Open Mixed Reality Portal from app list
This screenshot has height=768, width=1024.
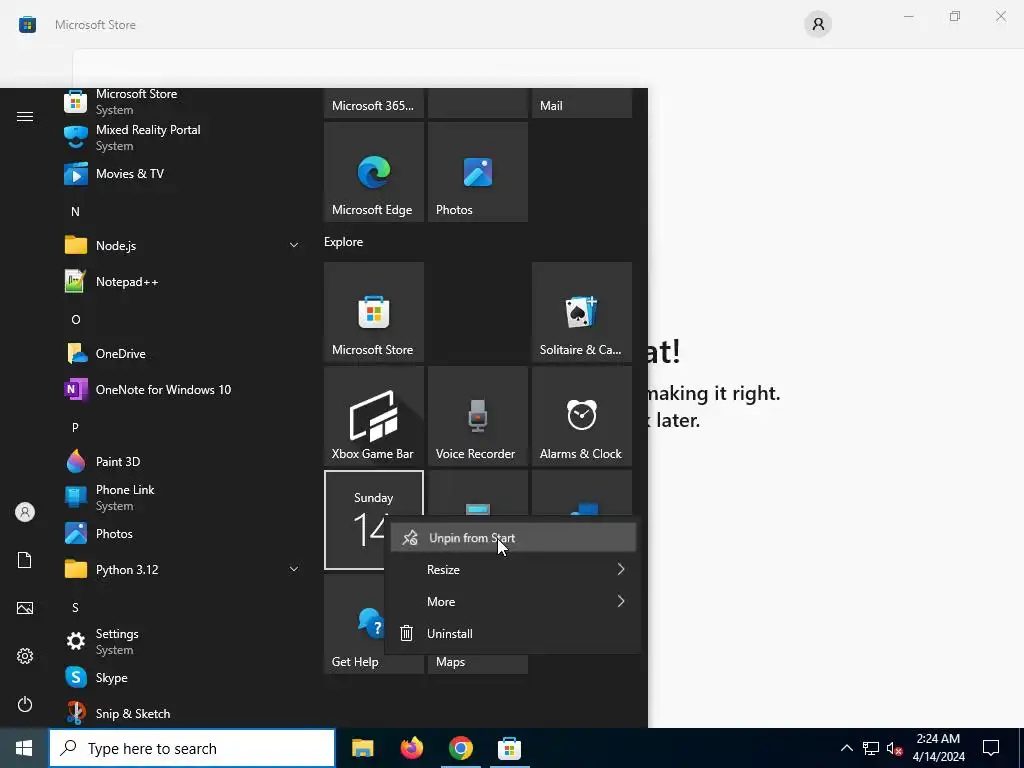tap(182, 138)
